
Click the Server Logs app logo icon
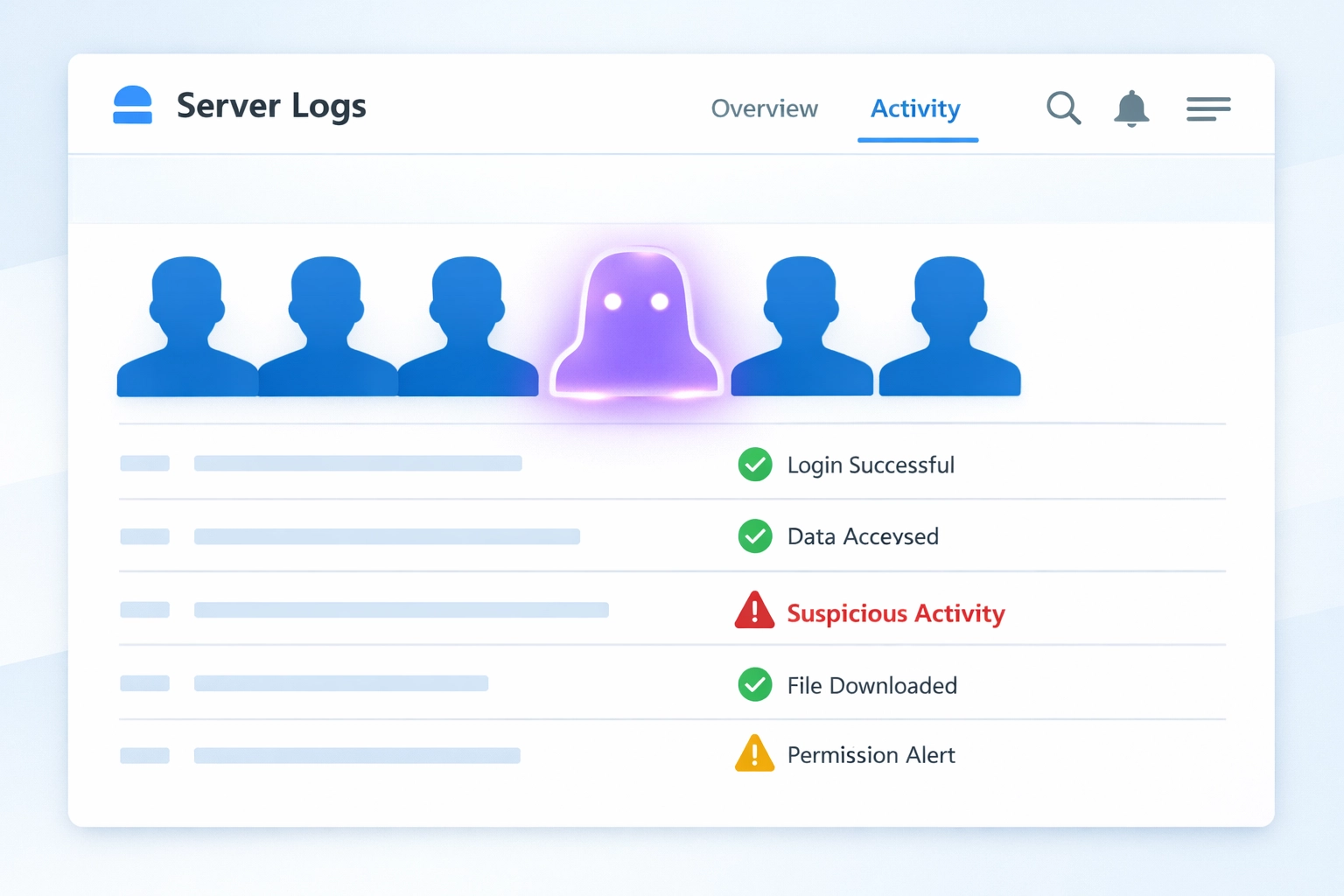click(x=132, y=105)
